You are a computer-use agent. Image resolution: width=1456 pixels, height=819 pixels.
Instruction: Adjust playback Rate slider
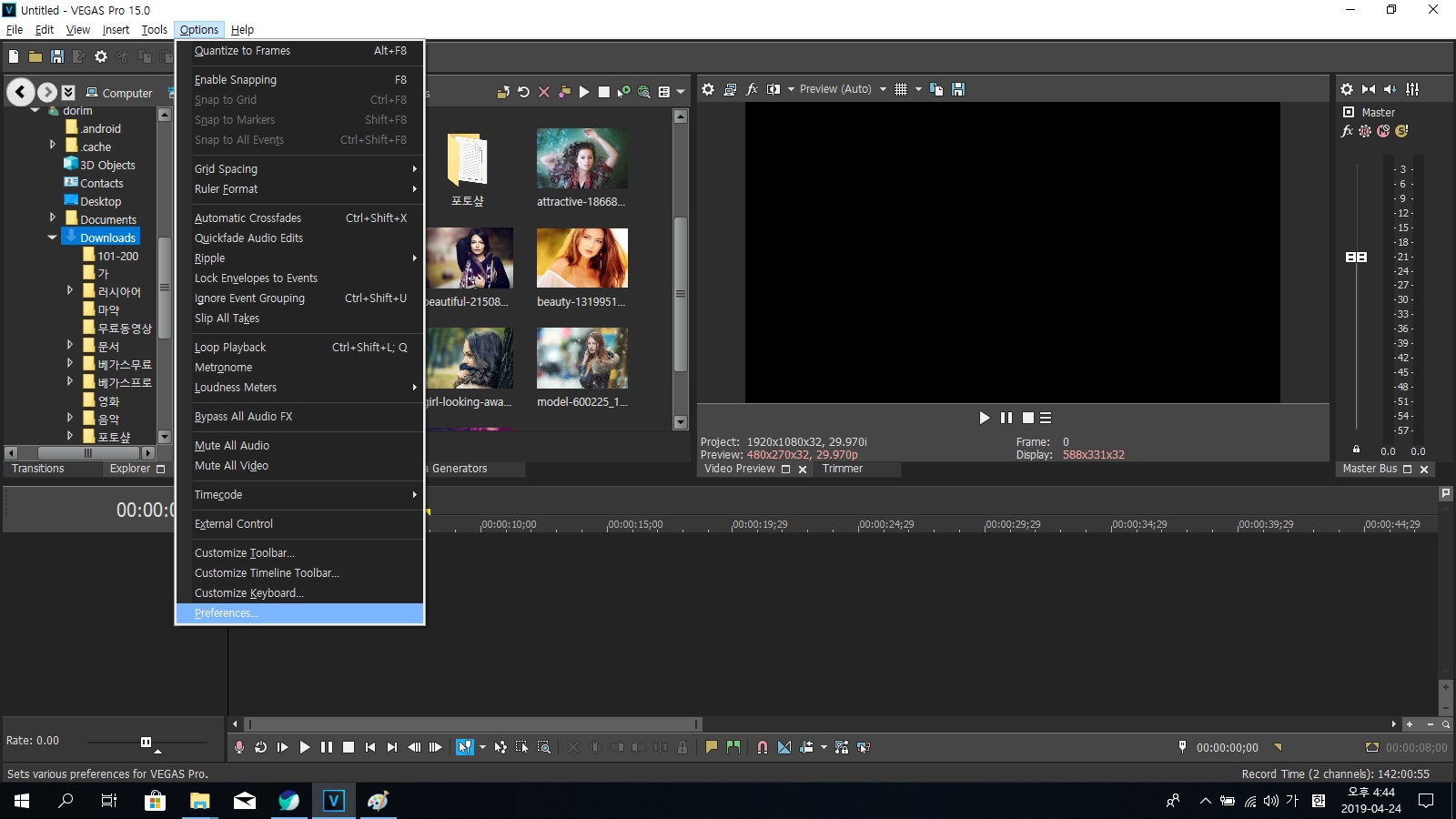coord(146,743)
